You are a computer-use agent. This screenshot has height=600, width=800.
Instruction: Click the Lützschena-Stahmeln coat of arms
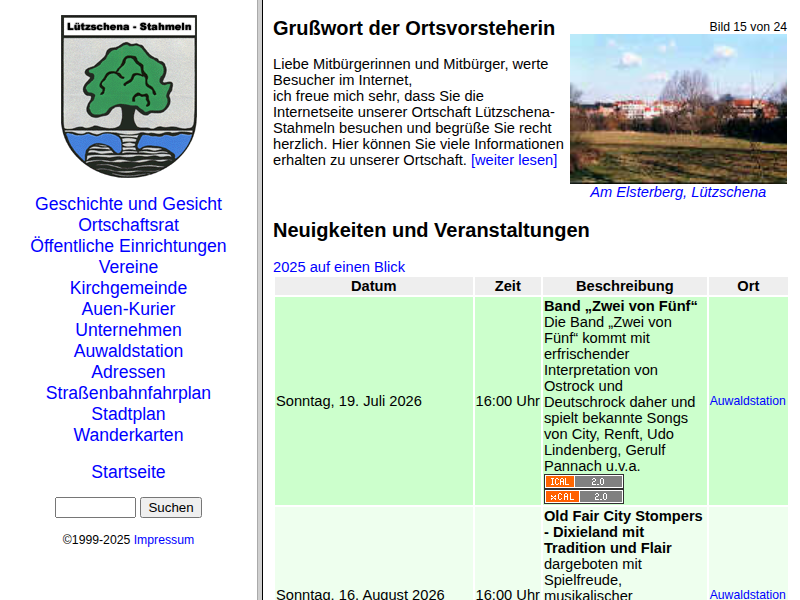click(129, 96)
